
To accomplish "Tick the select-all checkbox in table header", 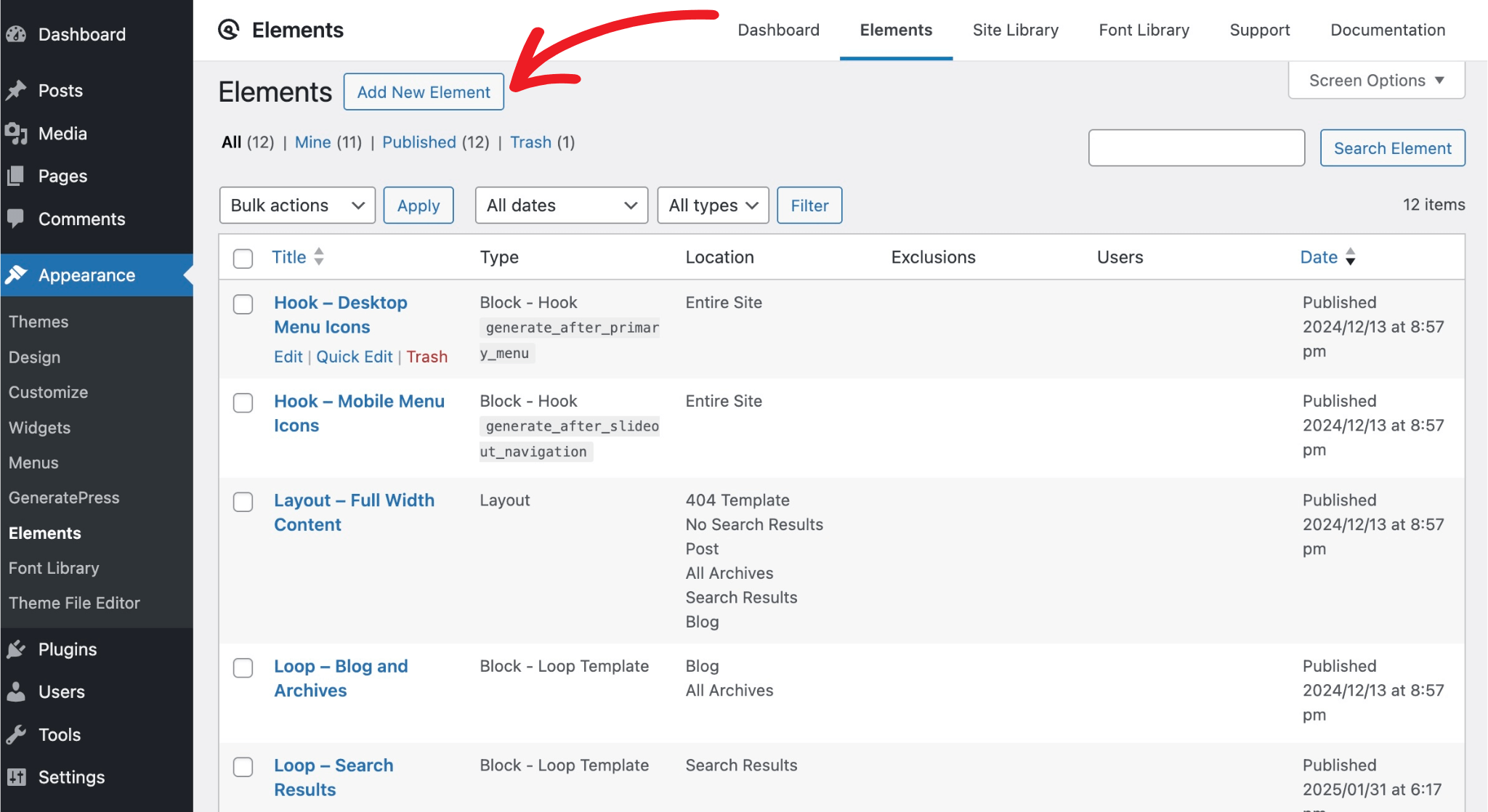I will [243, 259].
